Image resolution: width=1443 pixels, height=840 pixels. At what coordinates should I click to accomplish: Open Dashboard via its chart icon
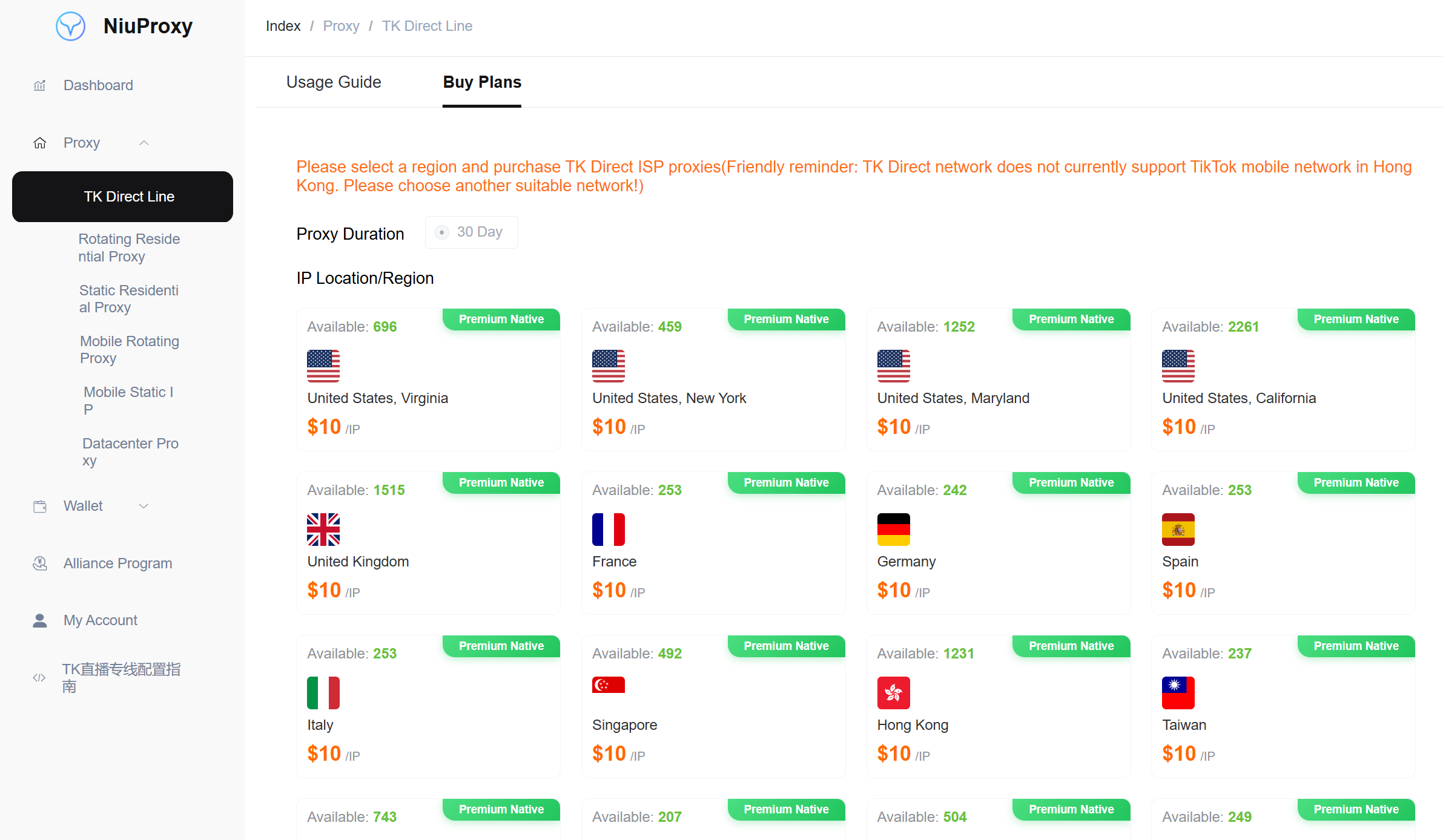click(40, 85)
